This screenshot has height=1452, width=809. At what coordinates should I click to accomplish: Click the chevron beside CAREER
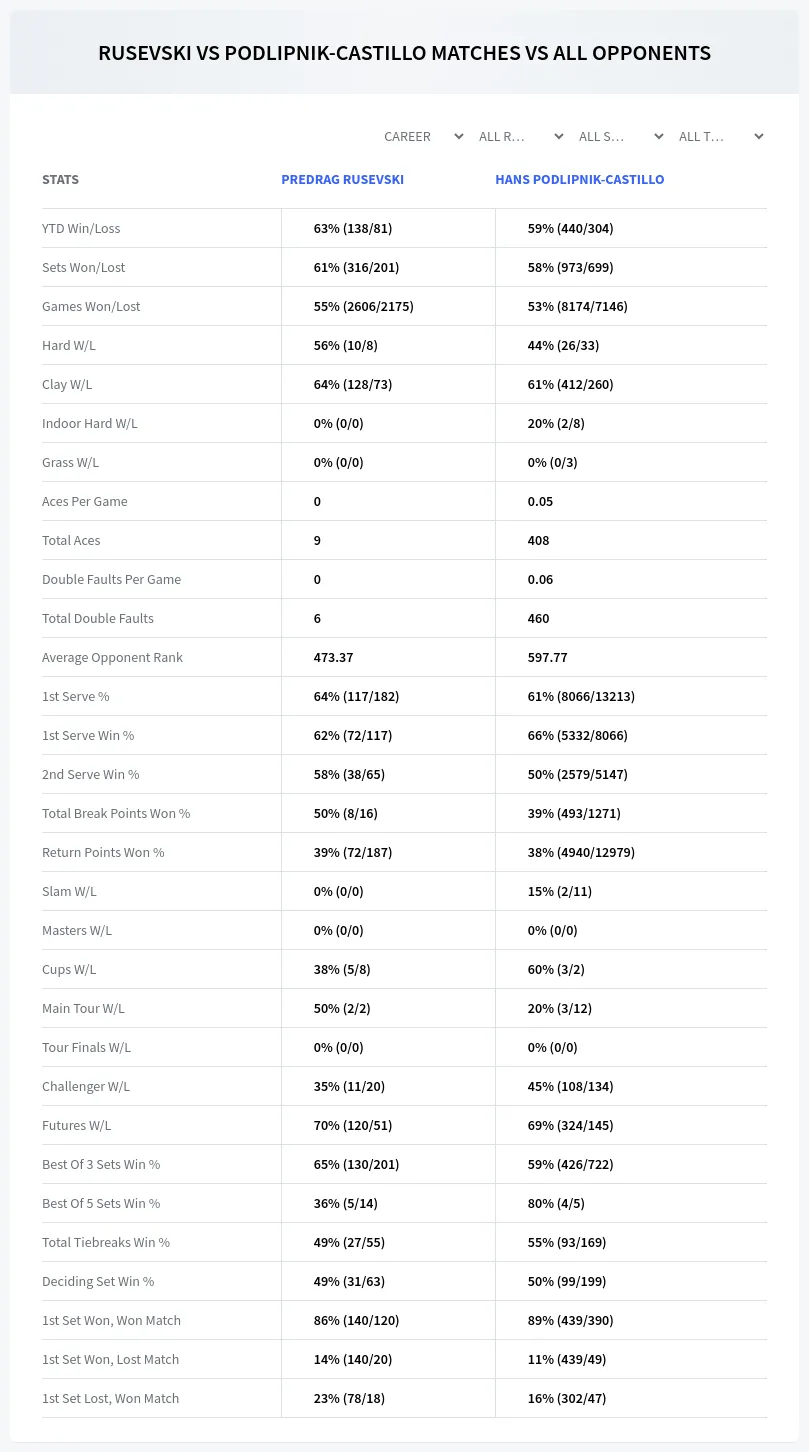459,136
